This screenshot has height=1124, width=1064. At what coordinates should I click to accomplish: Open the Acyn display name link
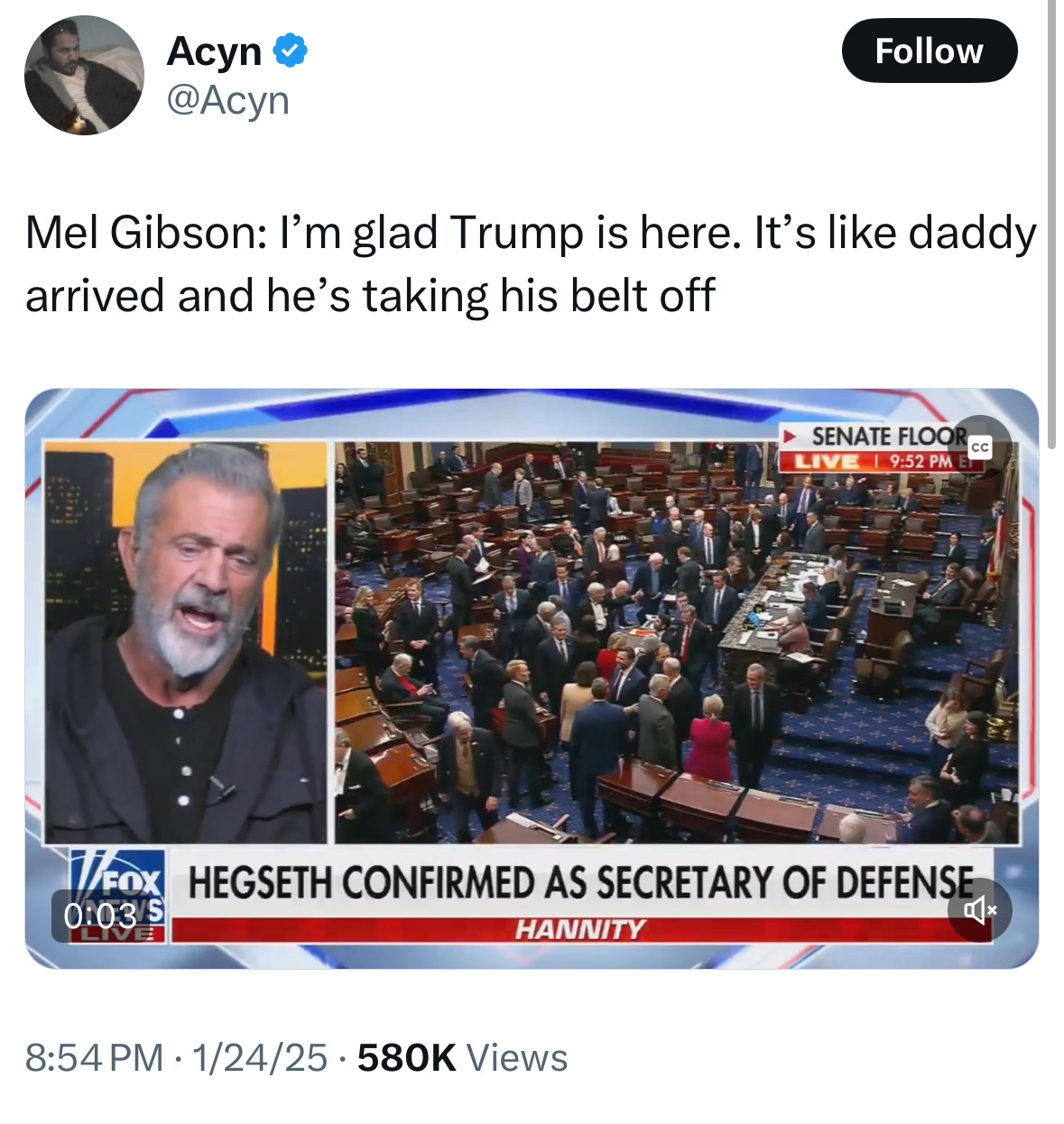[214, 51]
